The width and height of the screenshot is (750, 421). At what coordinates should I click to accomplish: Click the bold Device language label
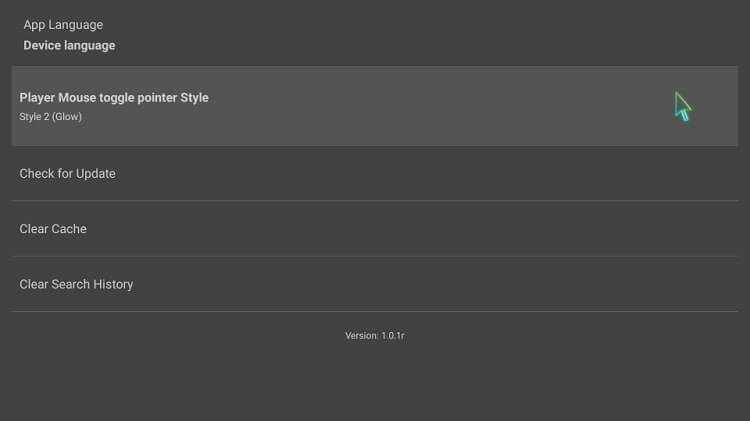point(69,45)
